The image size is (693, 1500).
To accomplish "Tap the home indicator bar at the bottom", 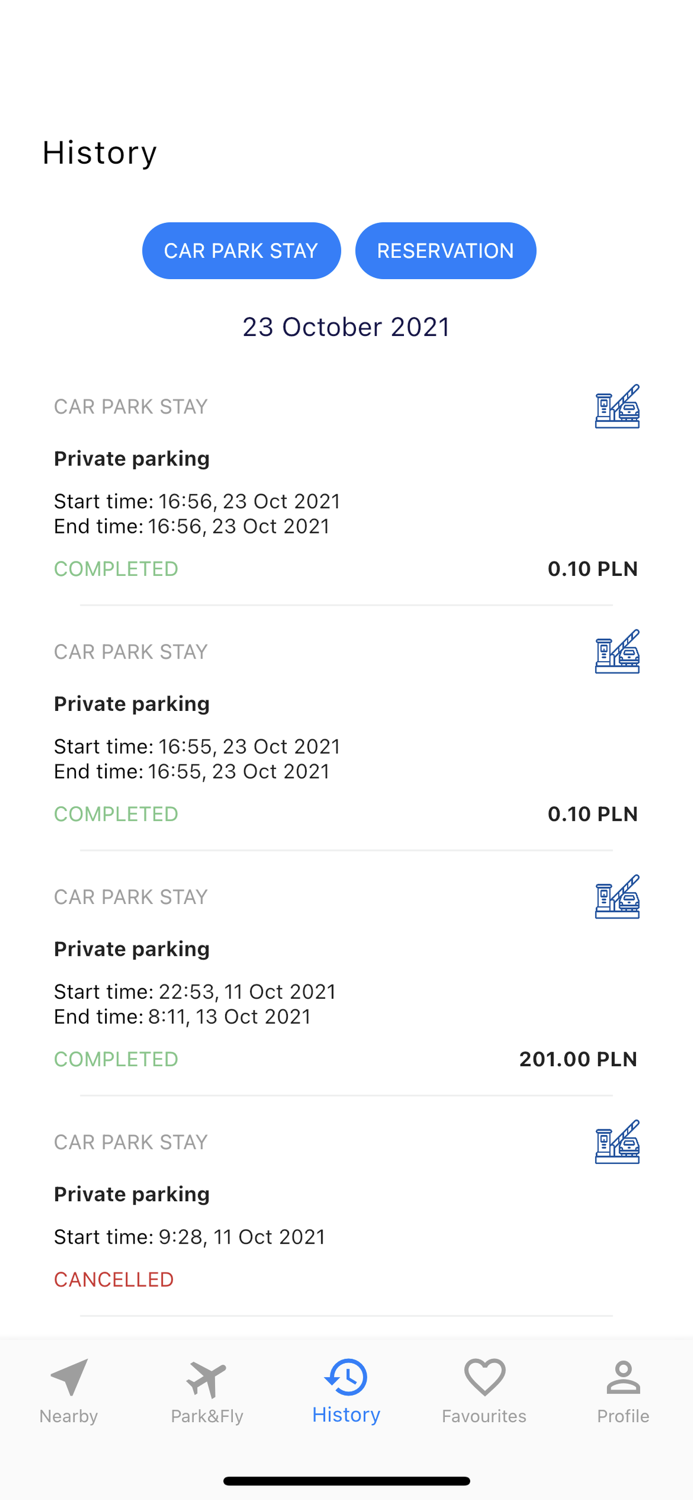I will [x=346, y=1481].
